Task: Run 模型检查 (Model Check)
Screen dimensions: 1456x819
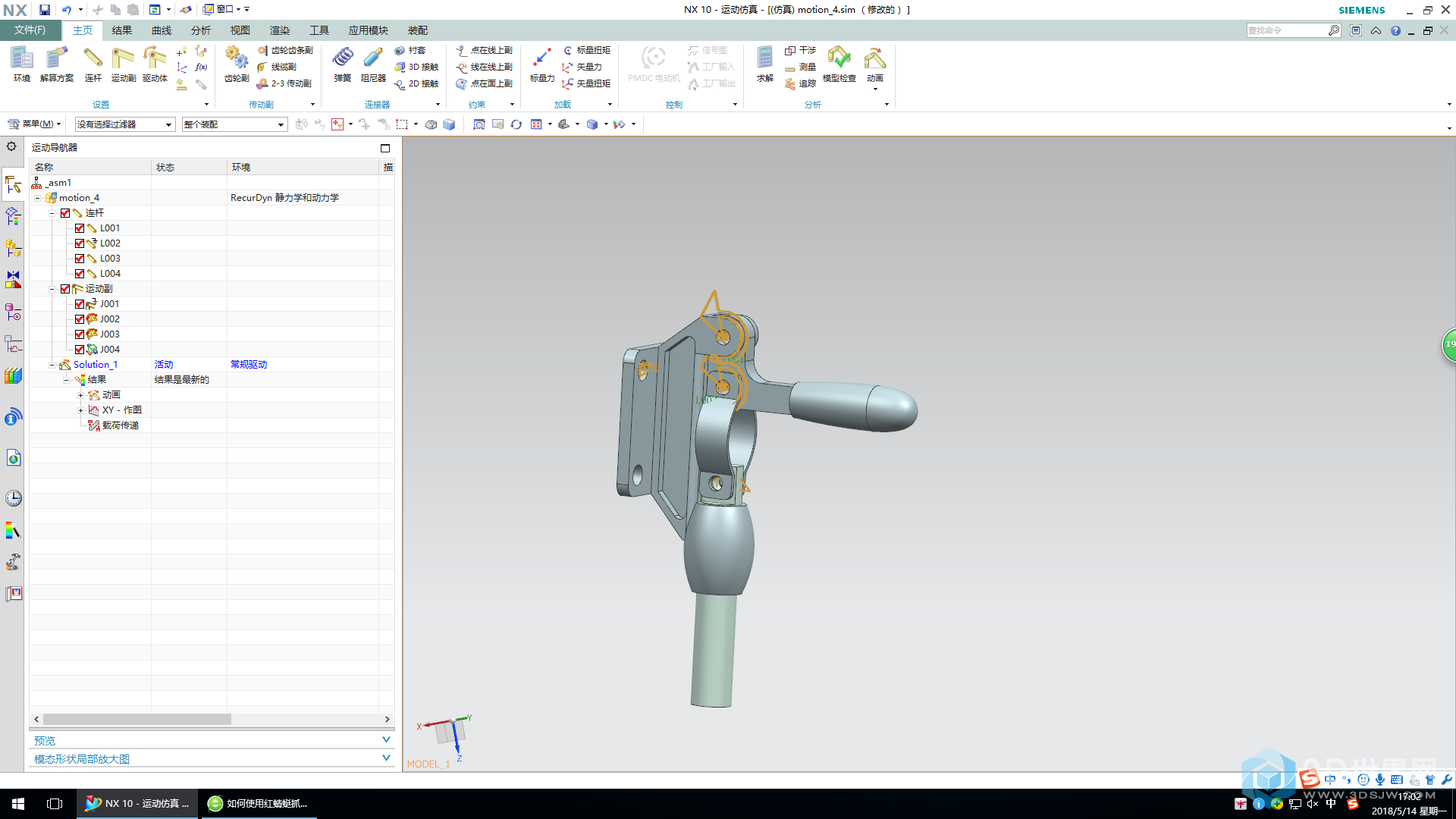Action: click(x=839, y=64)
